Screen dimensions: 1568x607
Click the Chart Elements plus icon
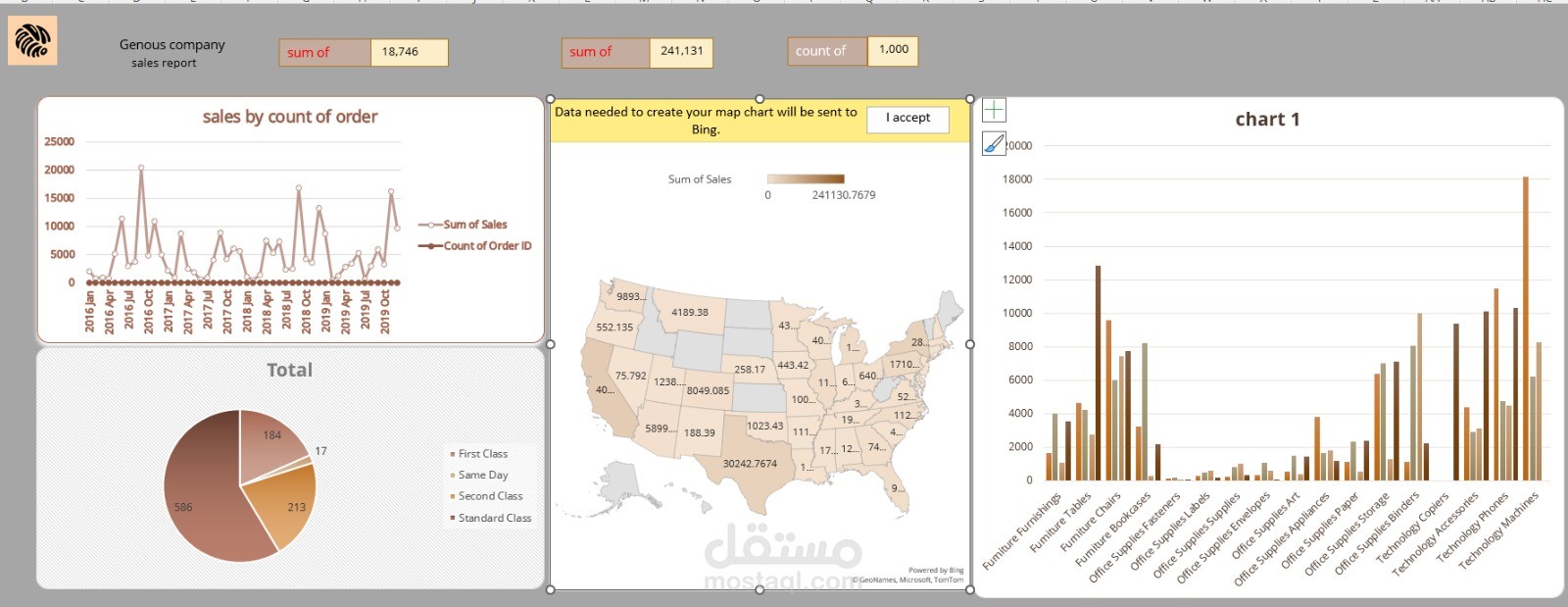994,110
